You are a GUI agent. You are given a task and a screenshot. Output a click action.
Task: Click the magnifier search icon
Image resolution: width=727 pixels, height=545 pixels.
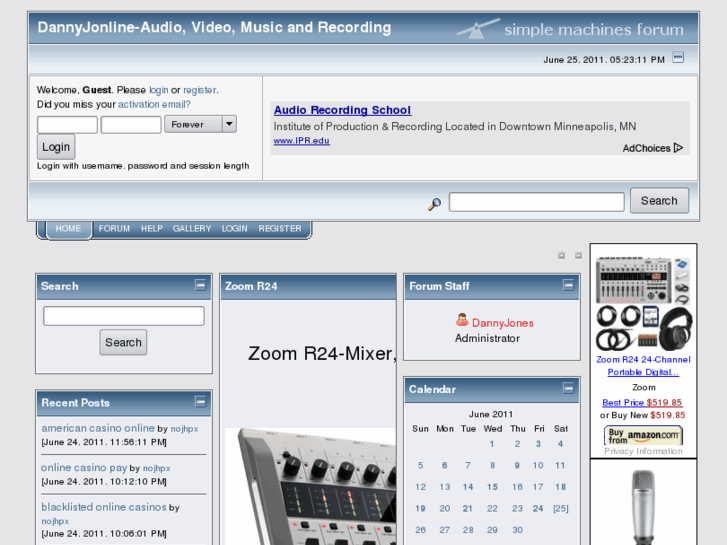coord(434,204)
